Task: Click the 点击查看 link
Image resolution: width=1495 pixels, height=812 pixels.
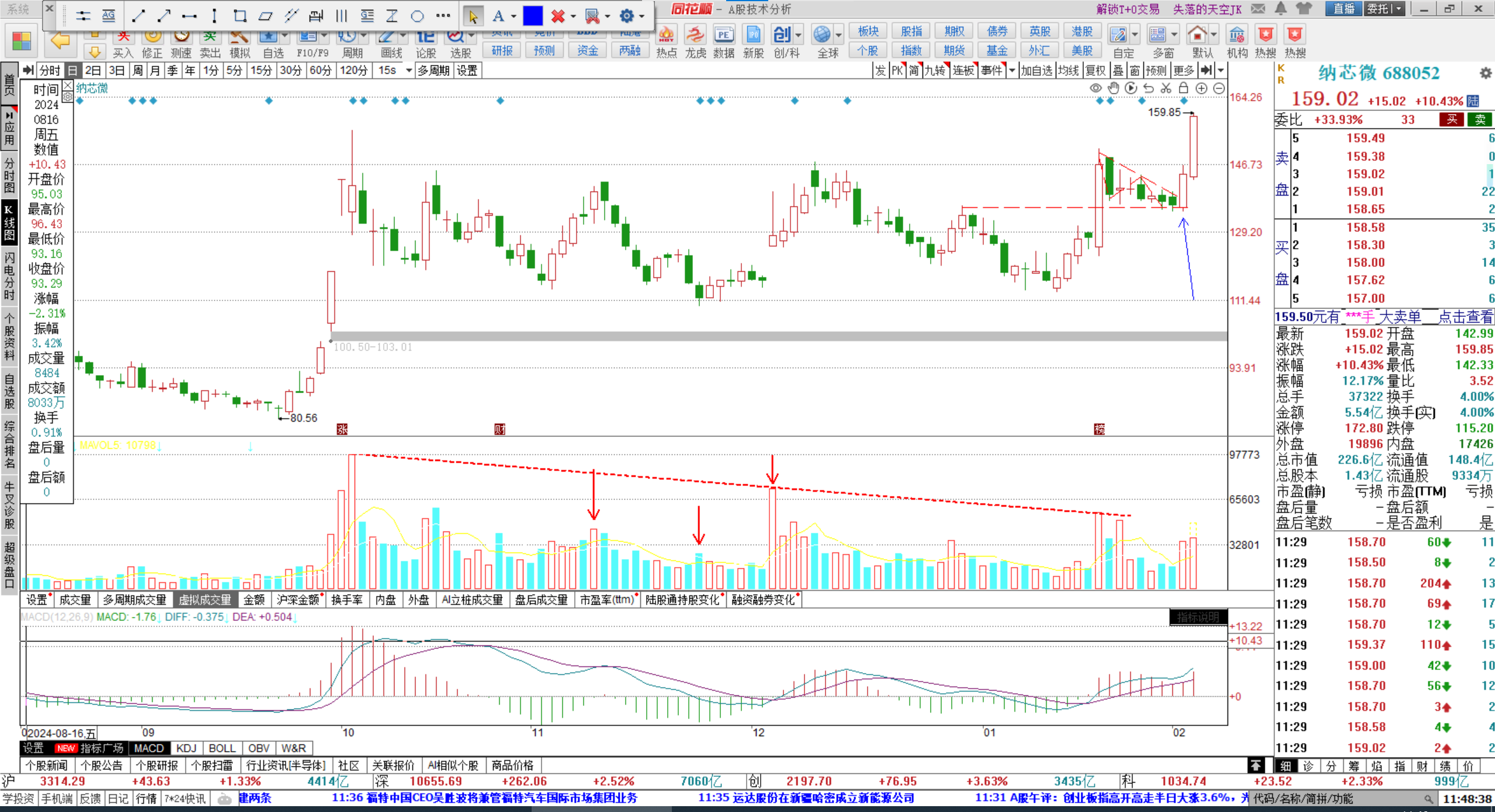Action: tap(1465, 317)
